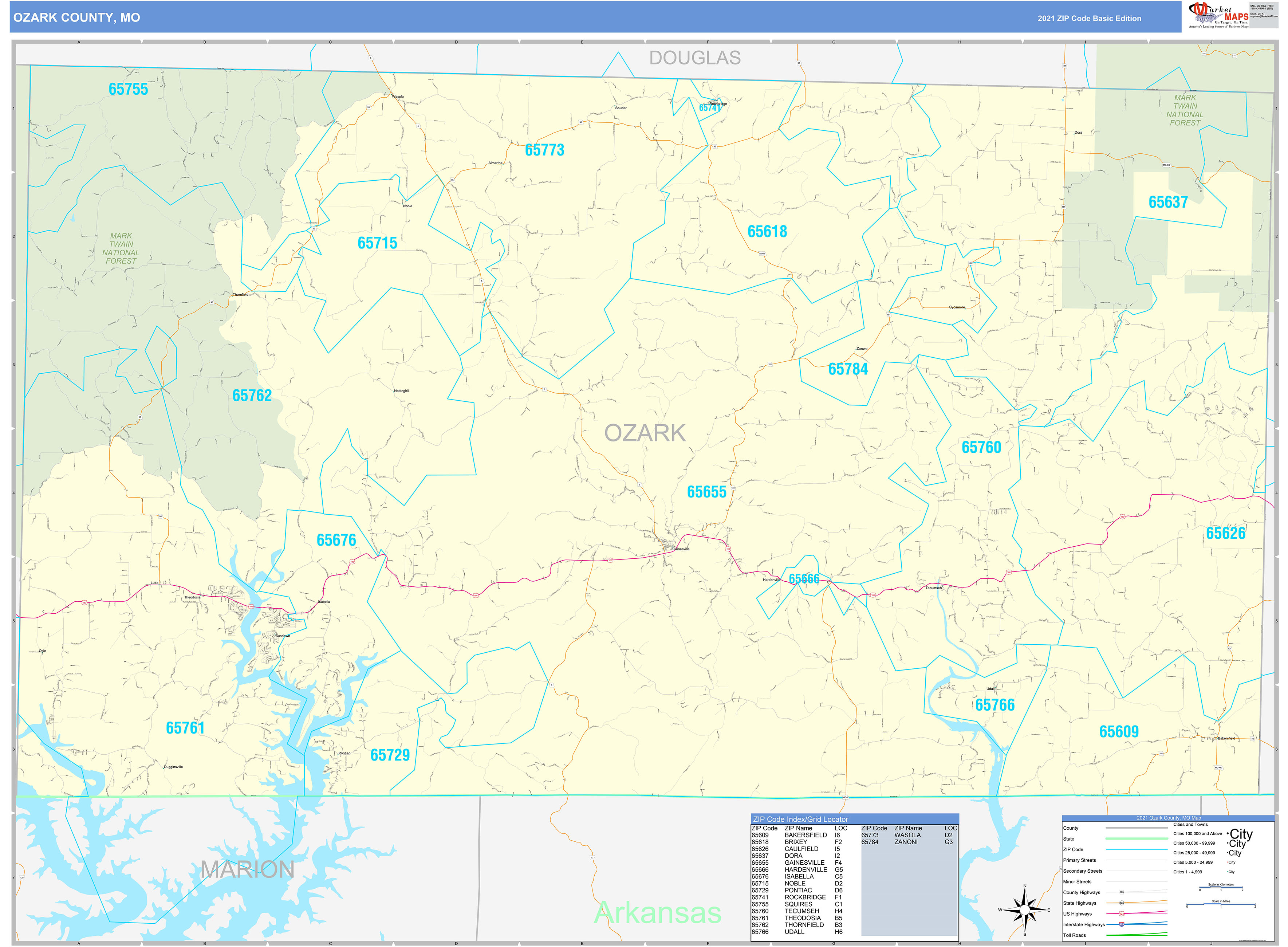Click the 65755 ZIP code label
Viewport: 1288px width, 947px height.
129,90
